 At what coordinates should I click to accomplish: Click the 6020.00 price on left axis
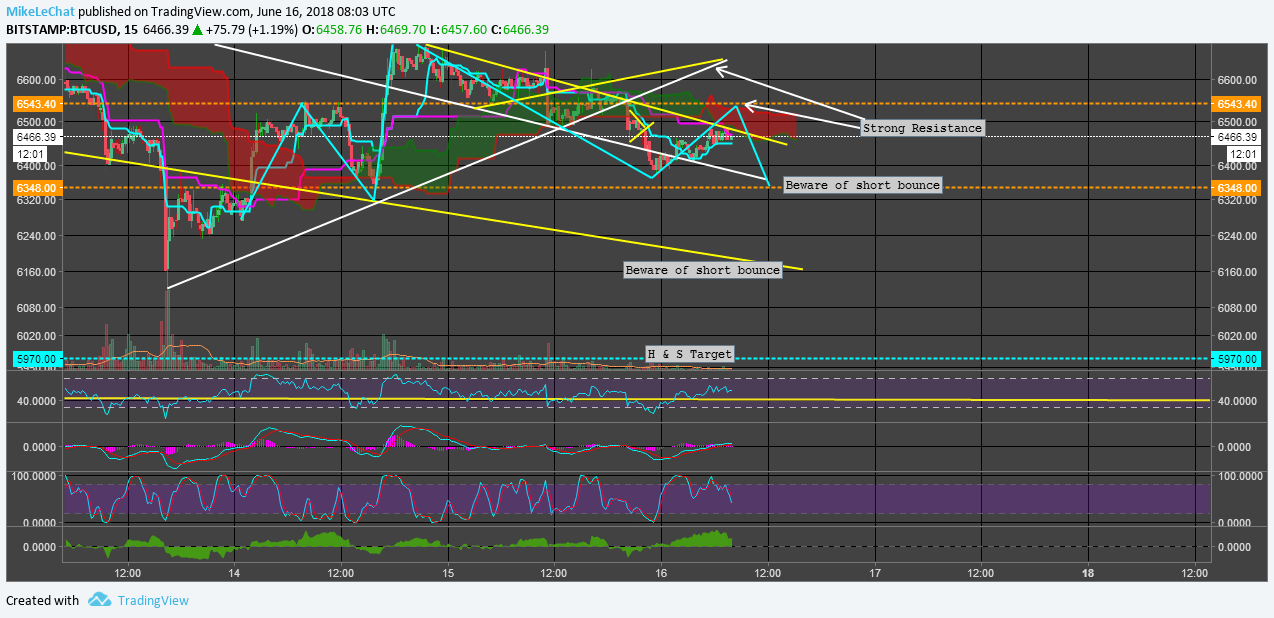click(x=36, y=336)
